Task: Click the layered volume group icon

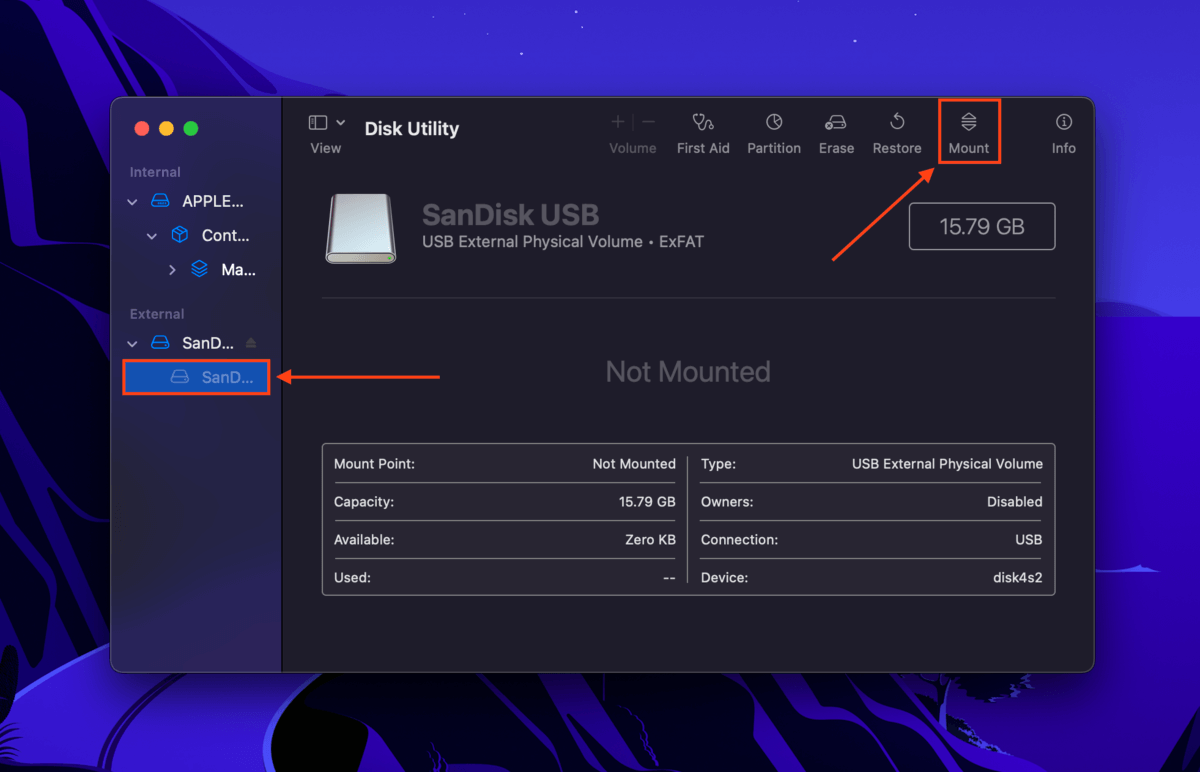Action: 199,269
